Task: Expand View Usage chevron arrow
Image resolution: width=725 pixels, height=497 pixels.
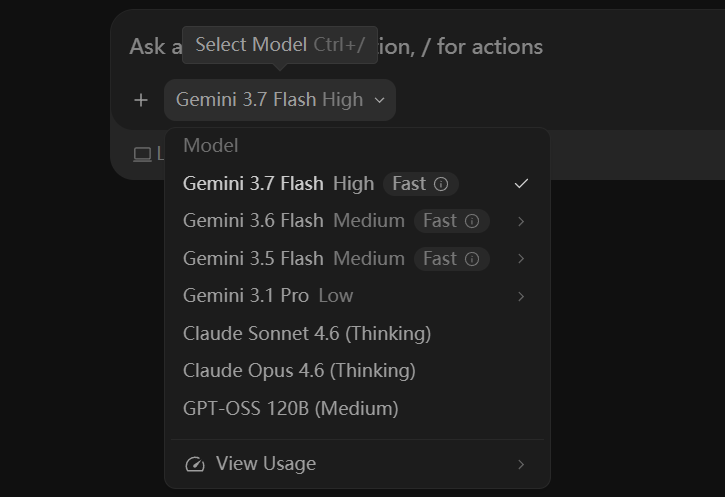Action: pos(521,464)
